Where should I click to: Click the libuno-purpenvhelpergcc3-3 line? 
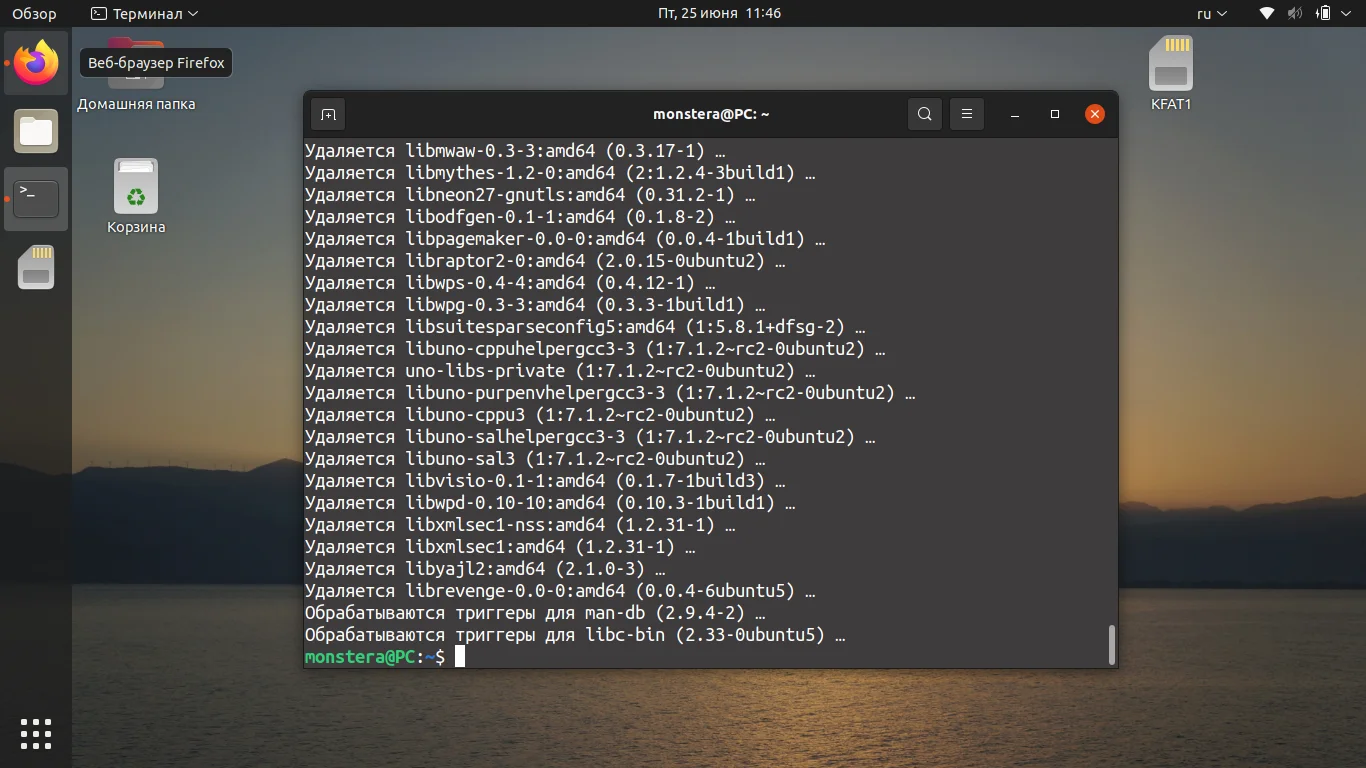tap(610, 393)
